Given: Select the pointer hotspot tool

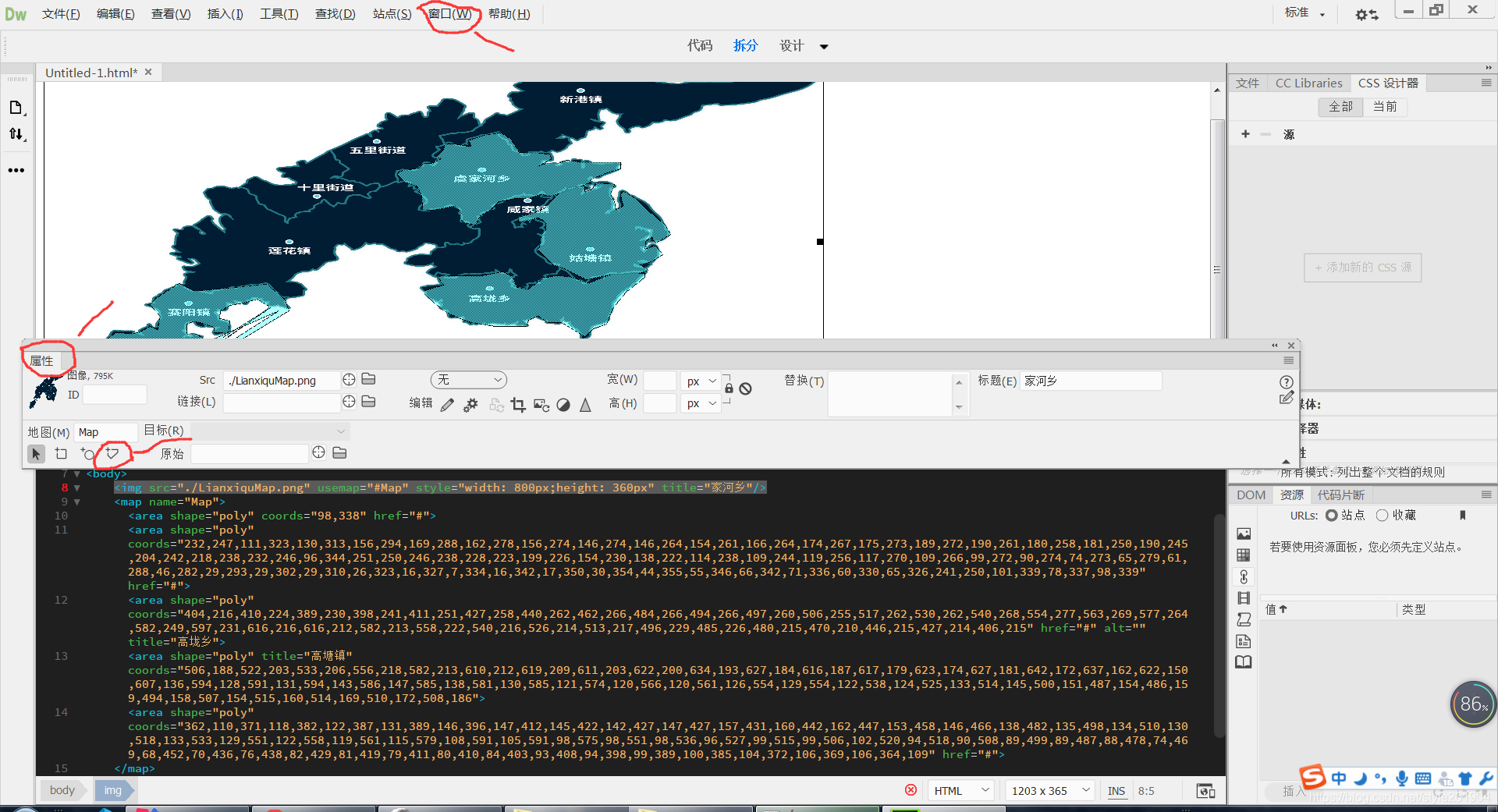Looking at the screenshot, I should pos(36,453).
